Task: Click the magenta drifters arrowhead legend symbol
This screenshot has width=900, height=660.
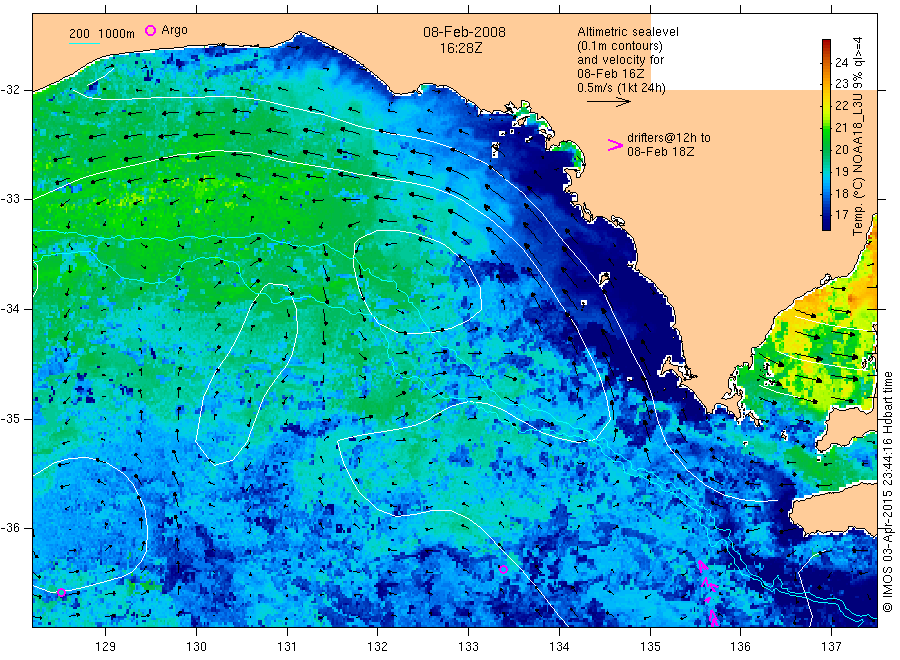Action: (615, 145)
